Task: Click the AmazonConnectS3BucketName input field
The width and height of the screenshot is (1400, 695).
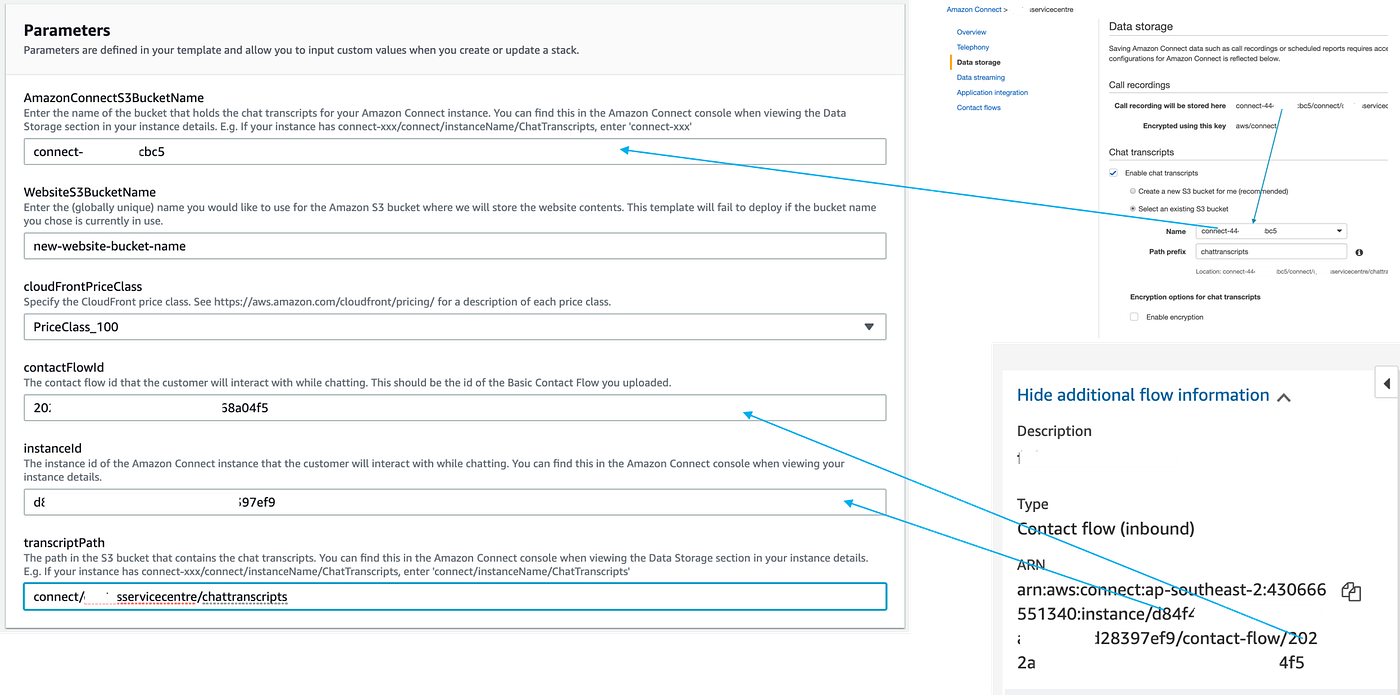Action: point(455,152)
